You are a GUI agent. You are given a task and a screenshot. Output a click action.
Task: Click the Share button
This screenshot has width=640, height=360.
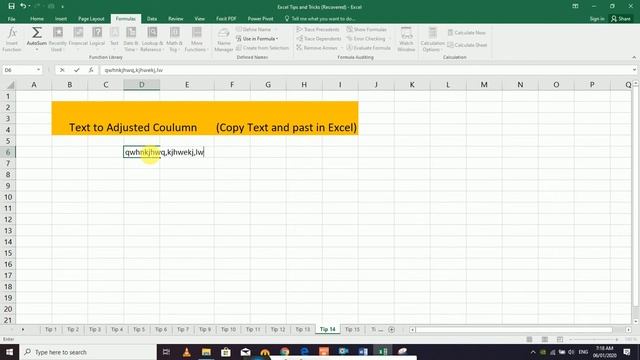point(620,19)
